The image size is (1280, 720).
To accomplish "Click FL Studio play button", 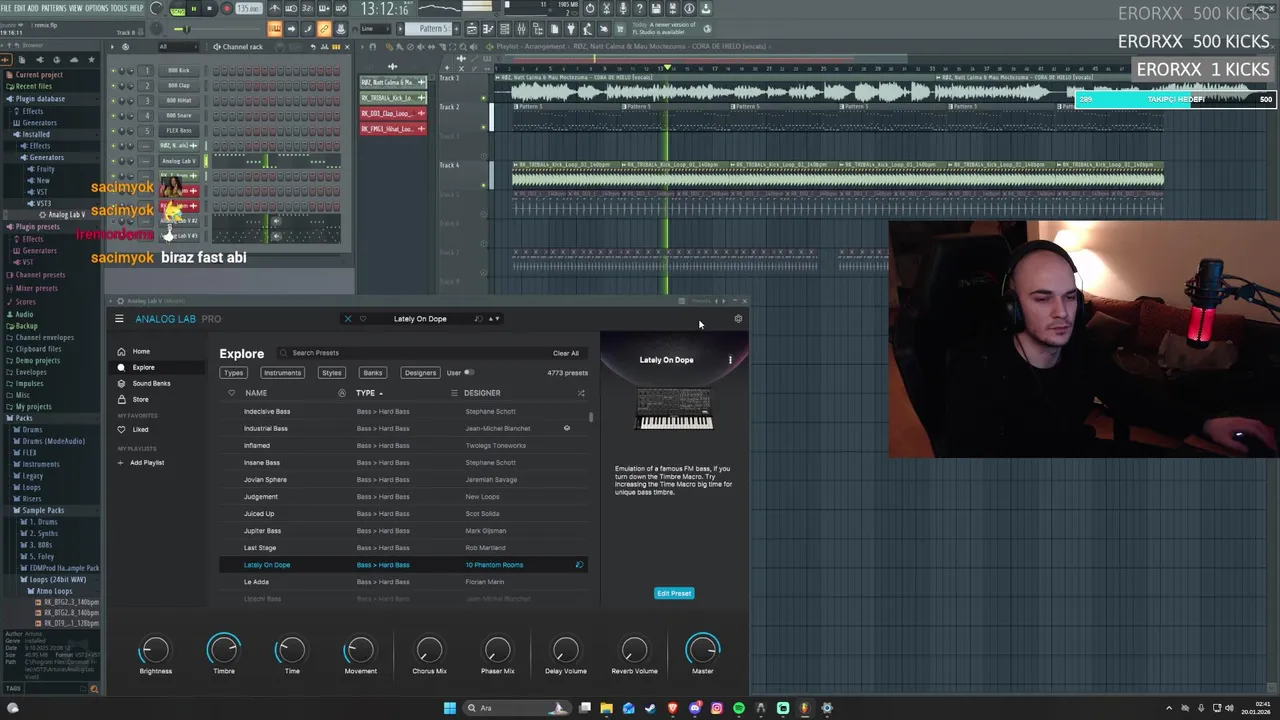I will click(x=193, y=9).
